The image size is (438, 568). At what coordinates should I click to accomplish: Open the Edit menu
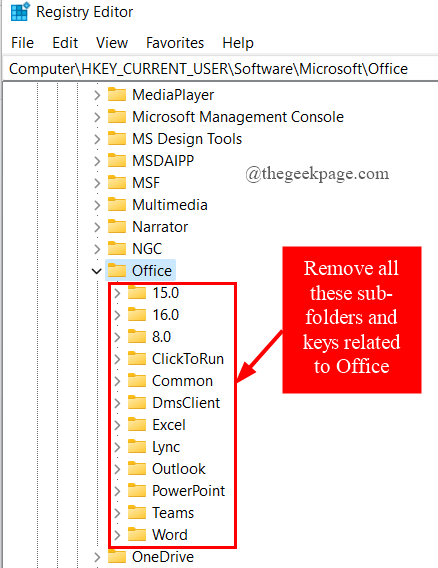65,43
